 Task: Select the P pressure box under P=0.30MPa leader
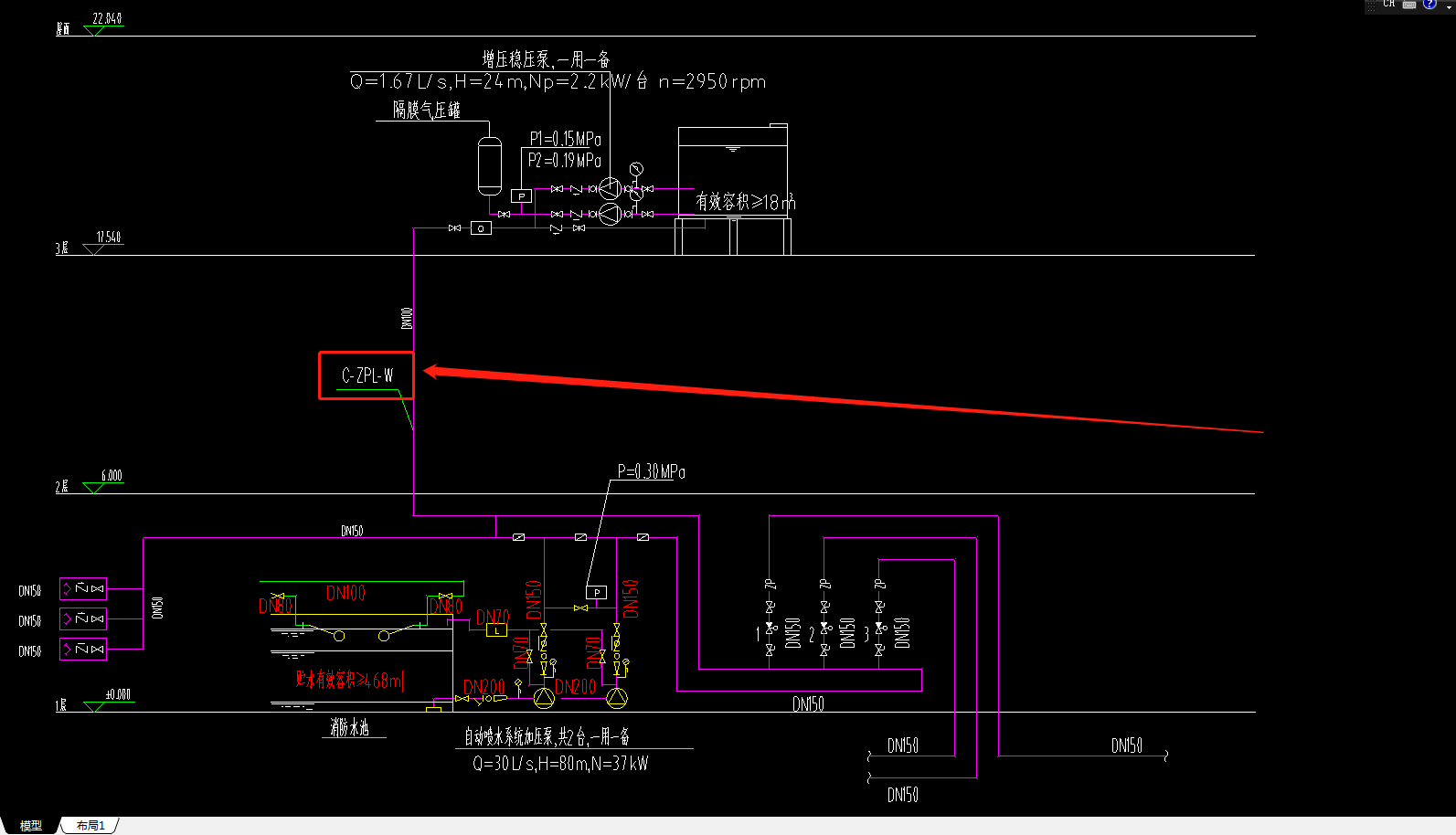[x=596, y=593]
